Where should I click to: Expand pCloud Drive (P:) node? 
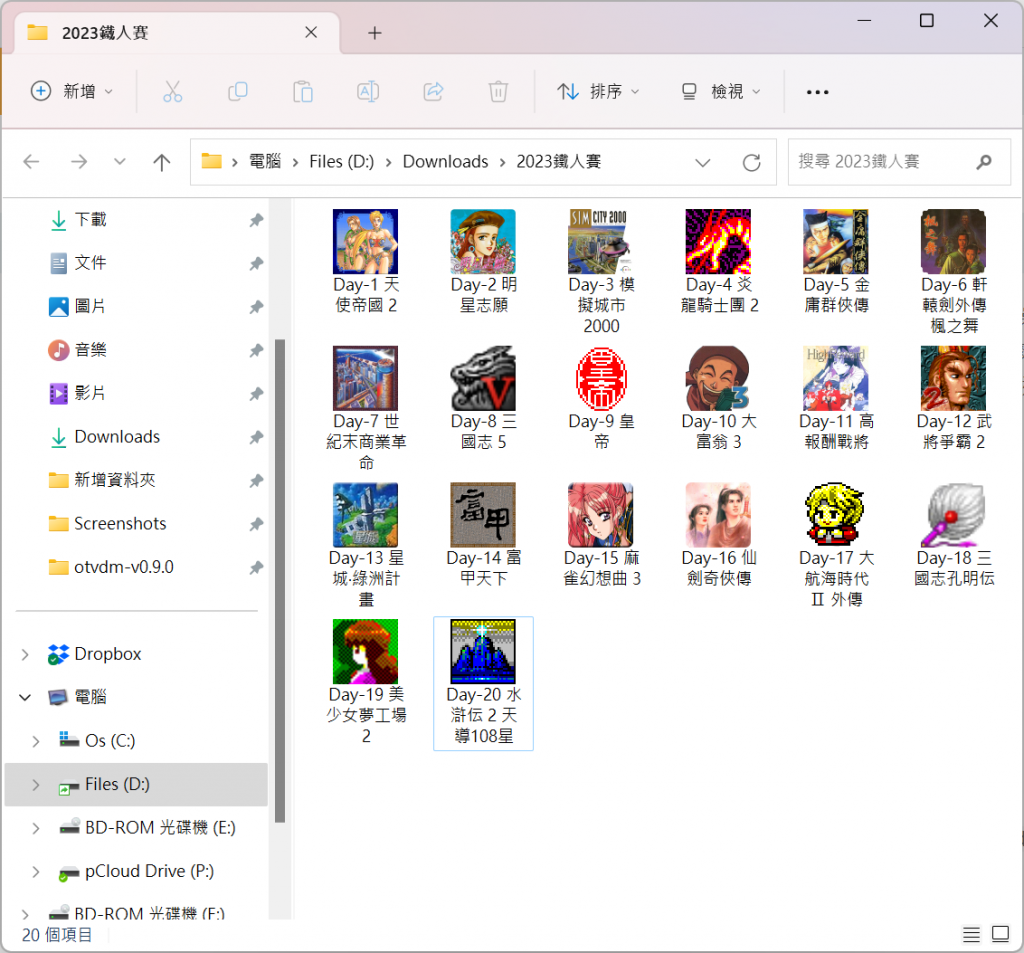pos(36,871)
